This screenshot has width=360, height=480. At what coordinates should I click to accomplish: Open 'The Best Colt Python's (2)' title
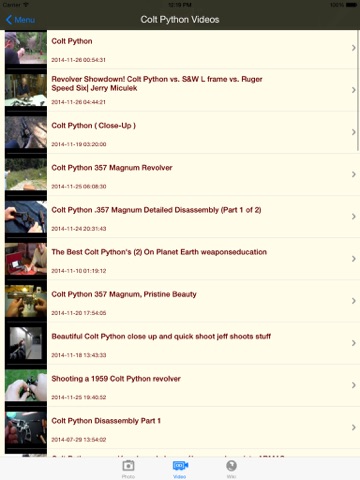click(x=159, y=252)
